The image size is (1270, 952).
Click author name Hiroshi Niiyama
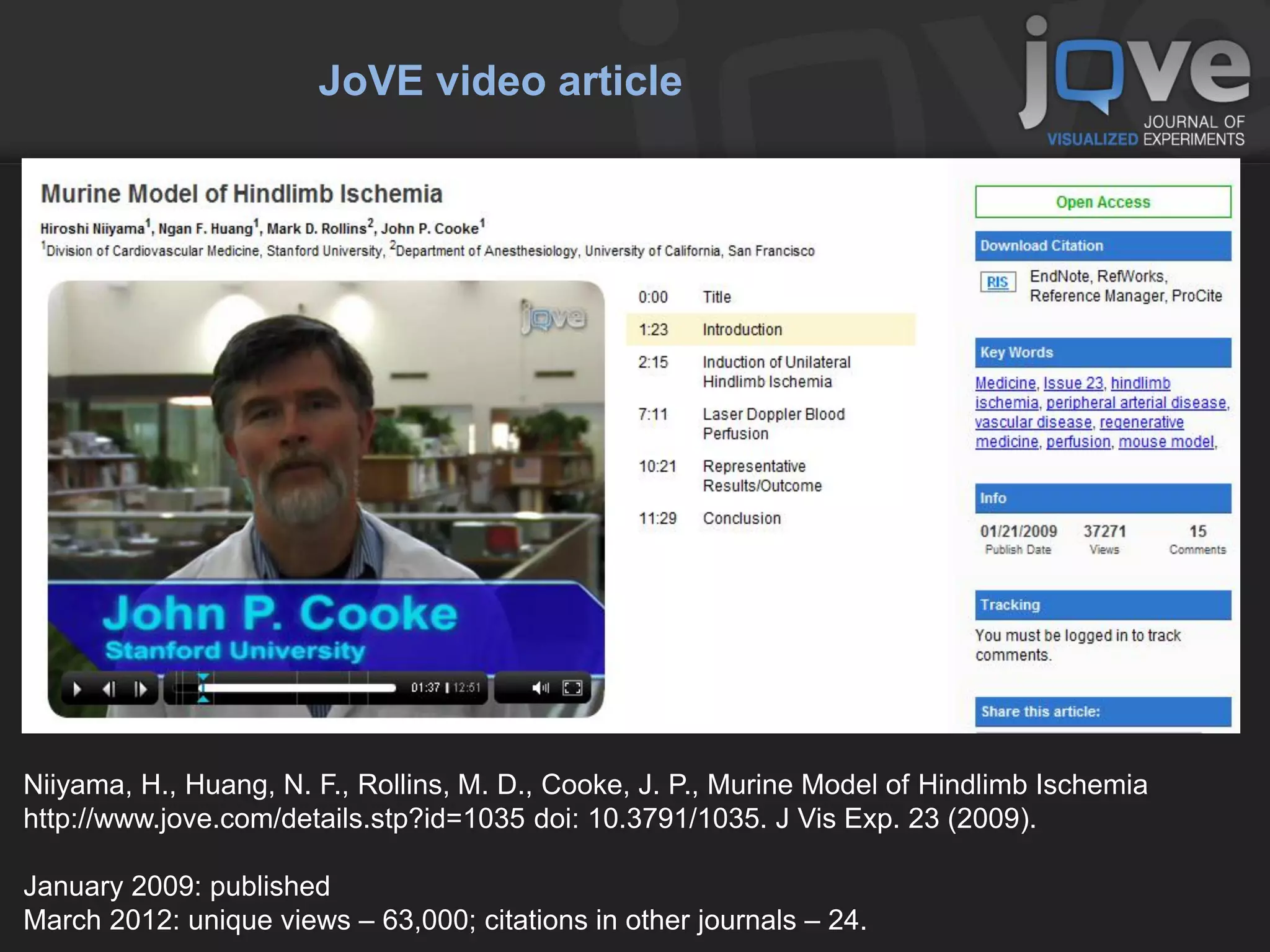point(92,229)
